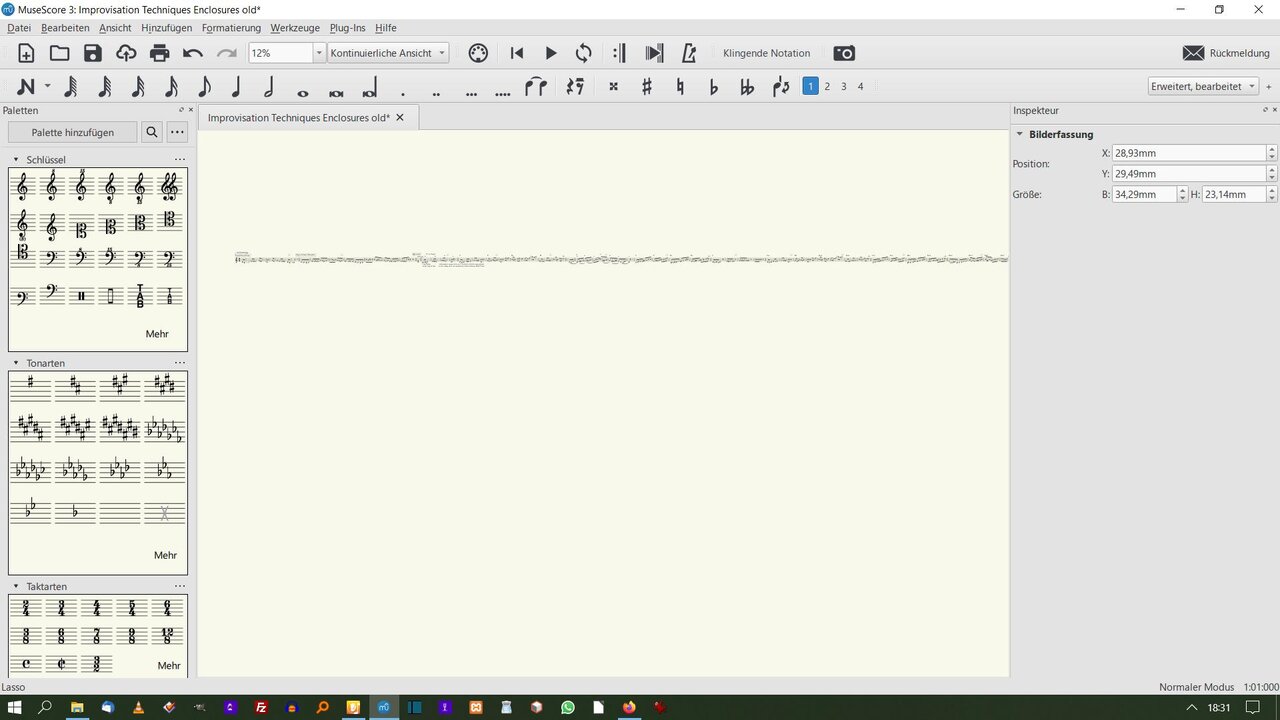Click 'Mehr' in the Schlüssel palette
The height and width of the screenshot is (720, 1280).
click(x=157, y=334)
